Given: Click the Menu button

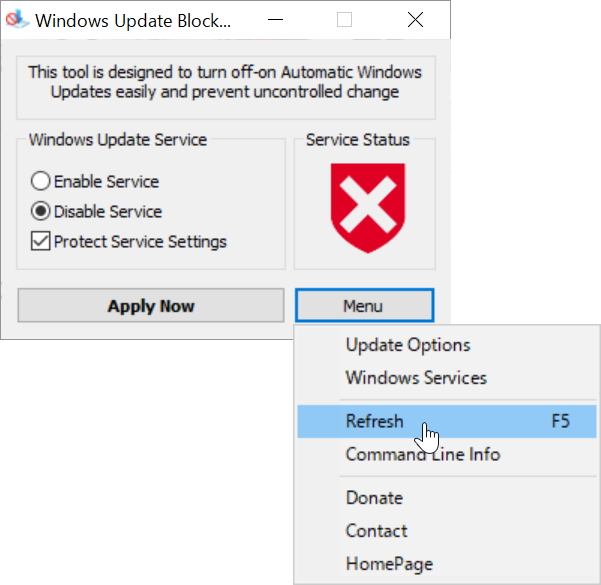Looking at the screenshot, I should pyautogui.click(x=363, y=306).
